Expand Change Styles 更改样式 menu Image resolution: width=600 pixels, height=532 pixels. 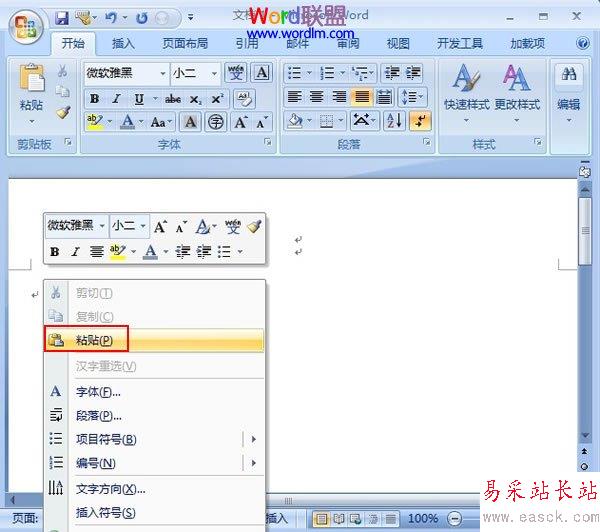(x=517, y=93)
